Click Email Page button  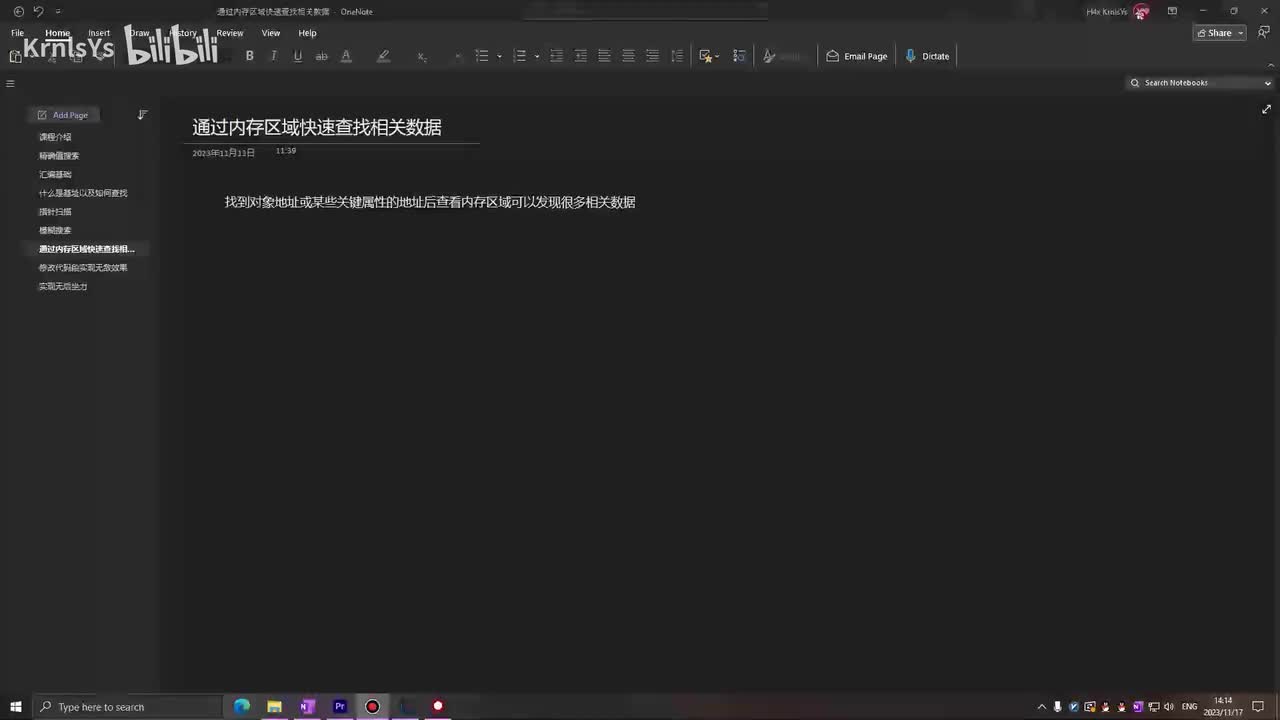[857, 56]
